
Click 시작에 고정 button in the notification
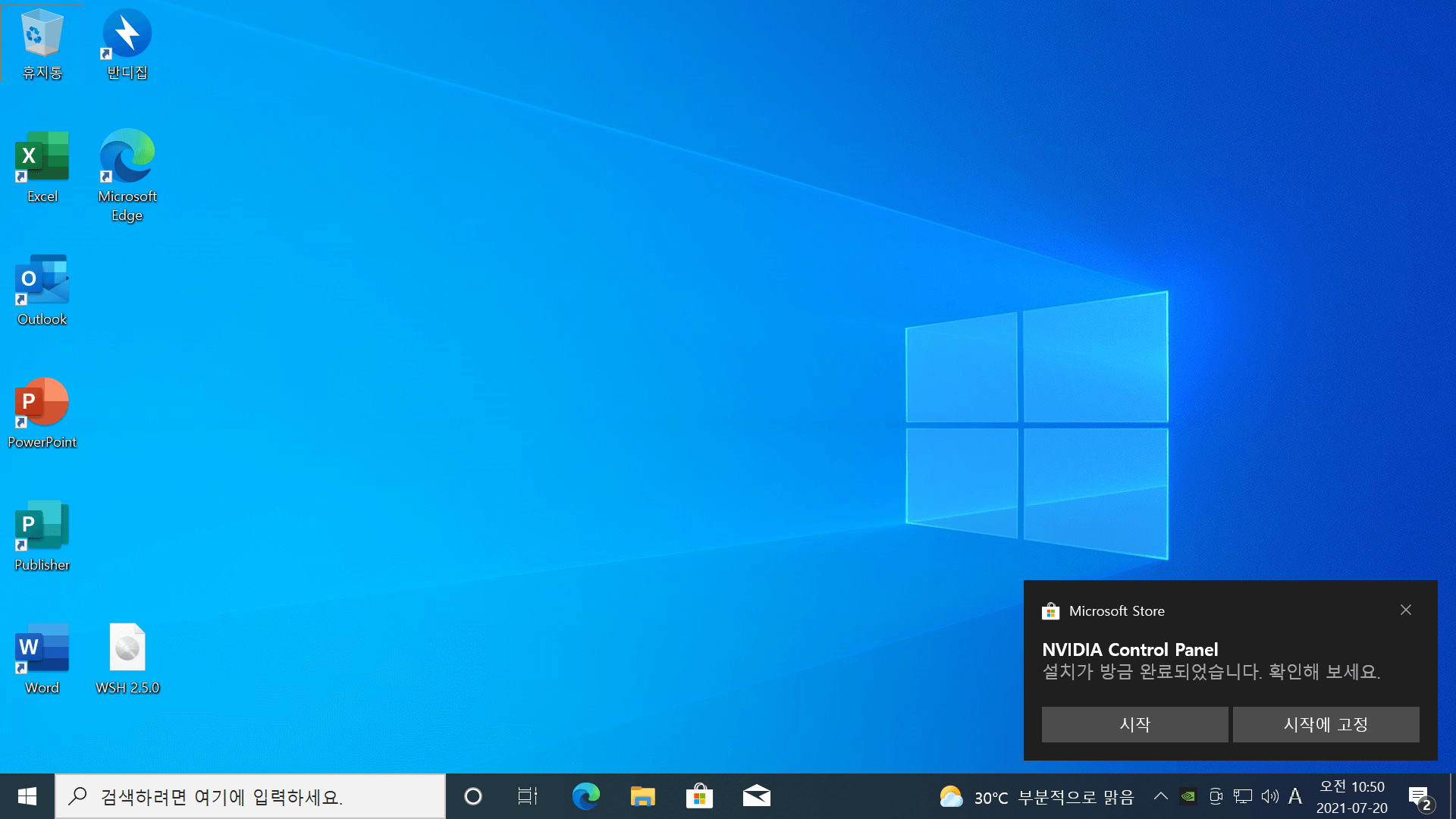click(1326, 725)
